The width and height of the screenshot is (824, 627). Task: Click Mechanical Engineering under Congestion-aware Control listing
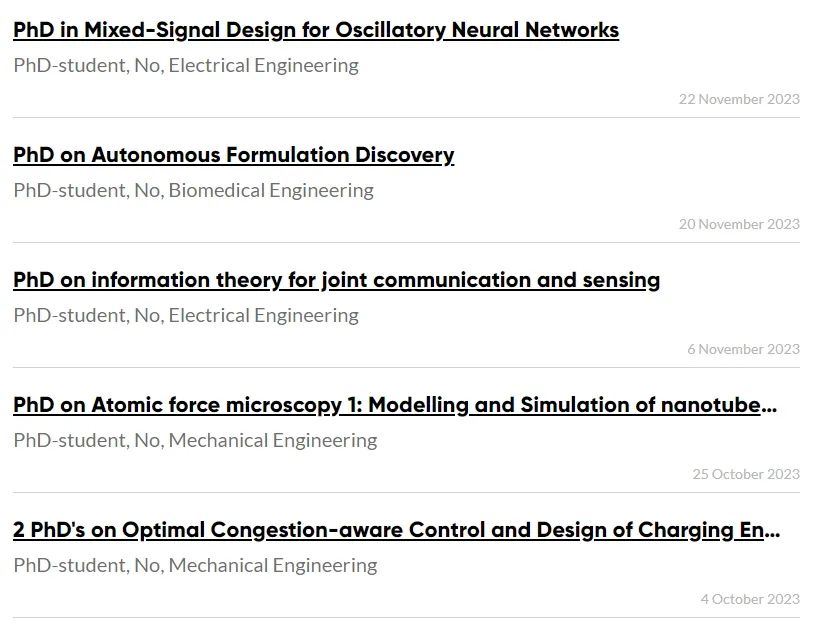pyautogui.click(x=273, y=566)
